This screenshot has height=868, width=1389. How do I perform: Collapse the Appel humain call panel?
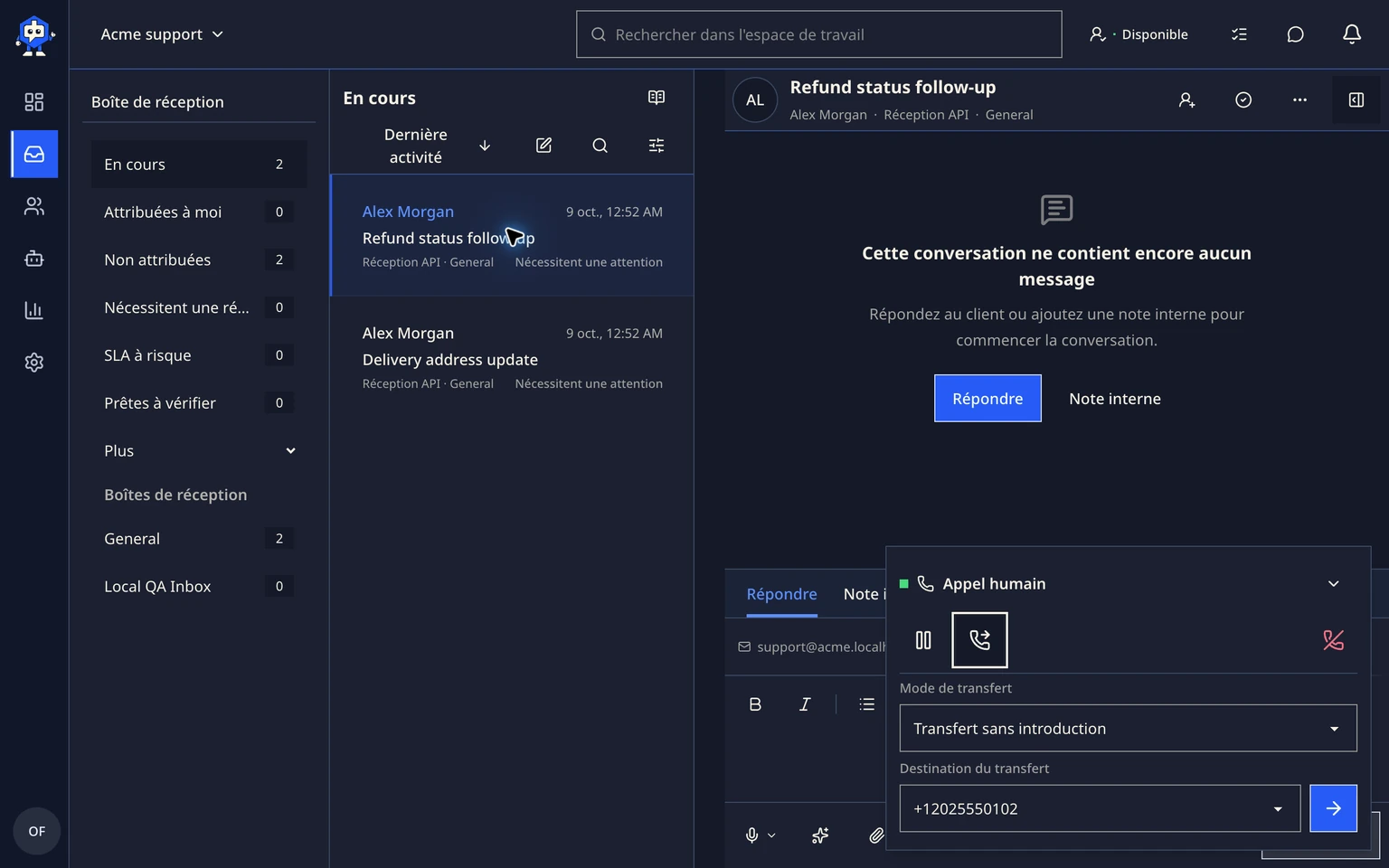[1333, 584]
